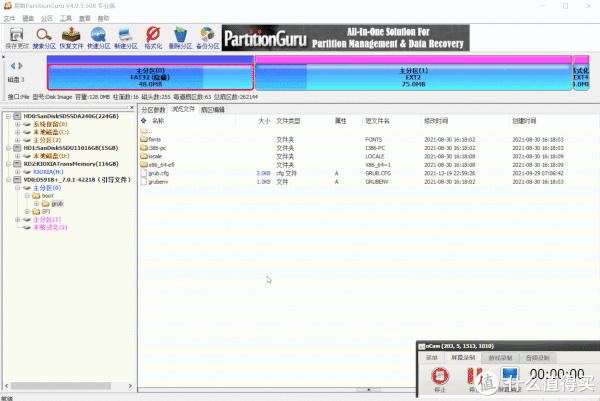
Task: Select the FAT32 主分区(0) block in disk map
Action: coord(150,77)
